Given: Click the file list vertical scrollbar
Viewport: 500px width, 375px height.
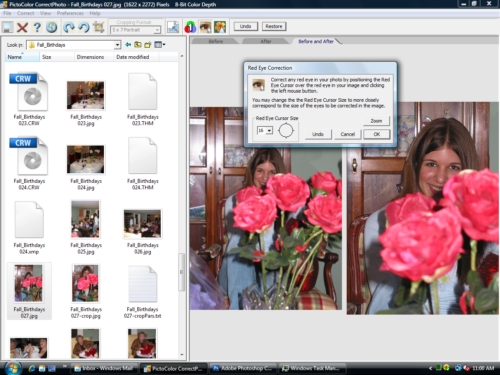Looking at the screenshot, I should (182, 272).
